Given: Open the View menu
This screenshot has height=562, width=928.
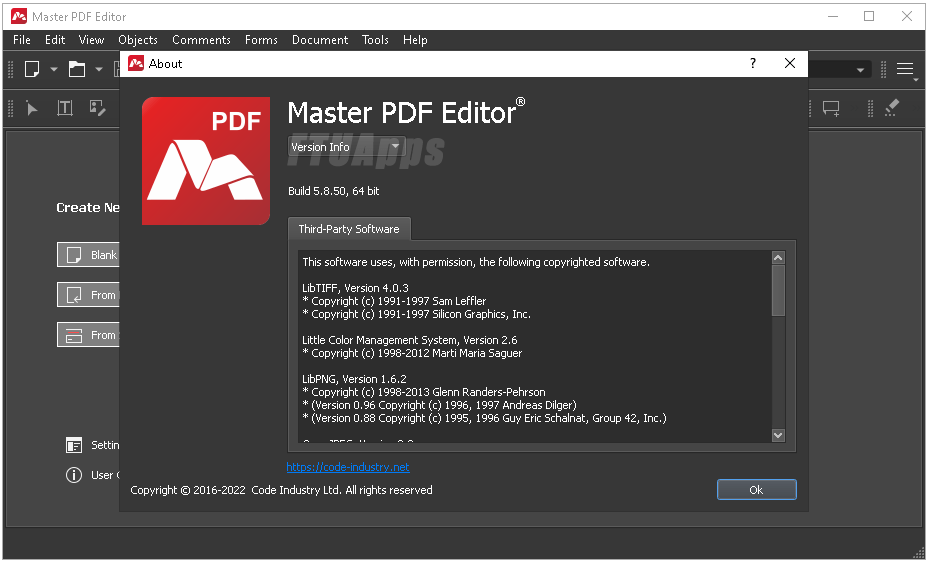Looking at the screenshot, I should pos(91,40).
